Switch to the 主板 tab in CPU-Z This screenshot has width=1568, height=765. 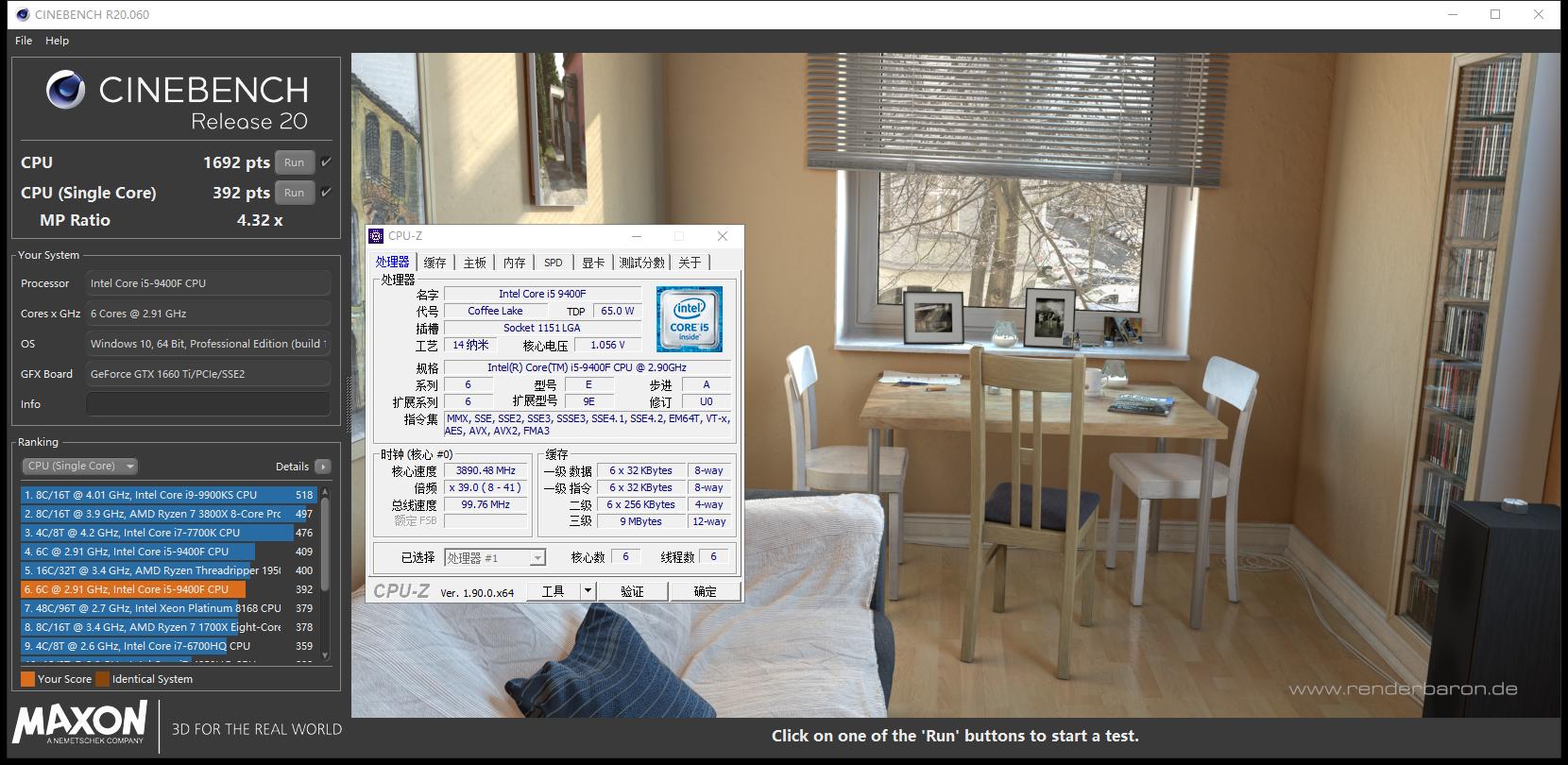tap(474, 263)
